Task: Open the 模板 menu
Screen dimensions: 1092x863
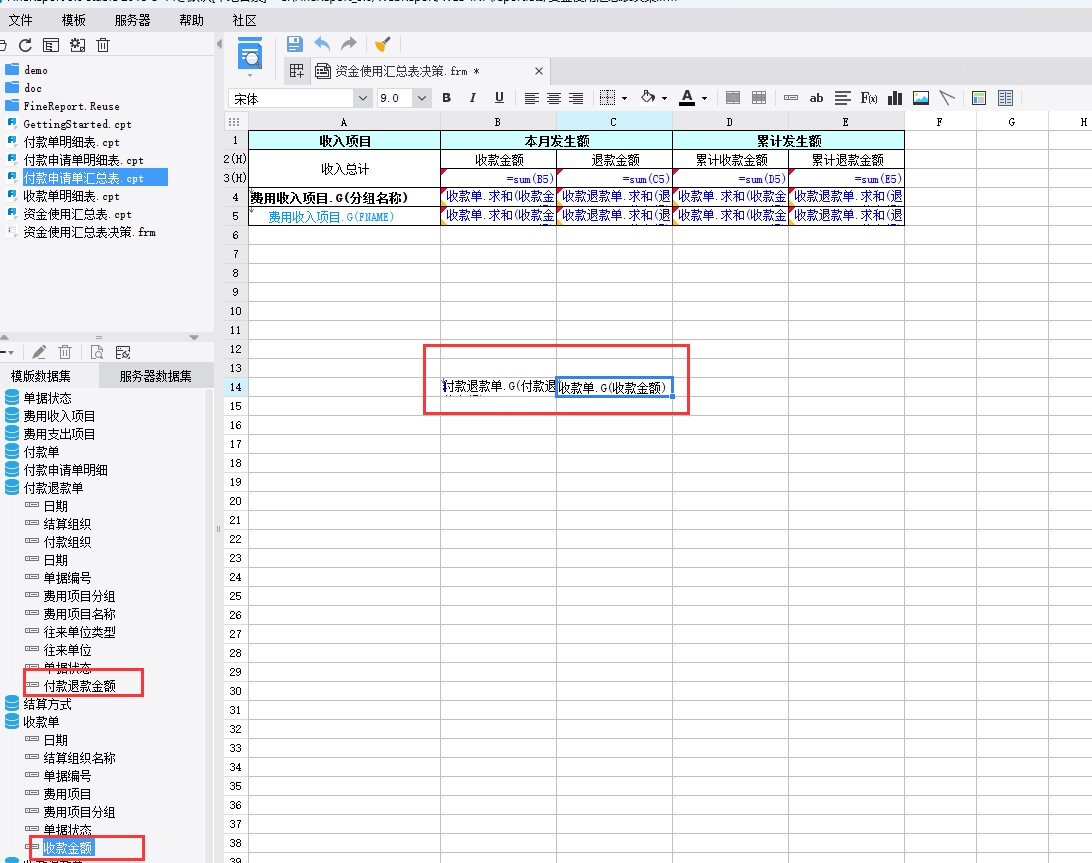Action: coord(73,20)
